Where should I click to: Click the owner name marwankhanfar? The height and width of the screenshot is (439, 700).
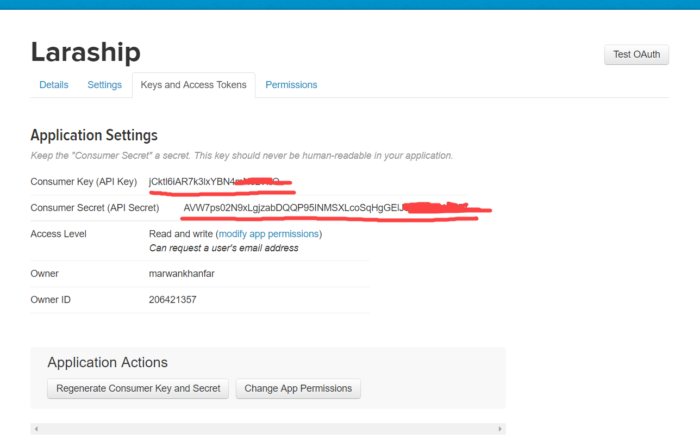click(181, 273)
